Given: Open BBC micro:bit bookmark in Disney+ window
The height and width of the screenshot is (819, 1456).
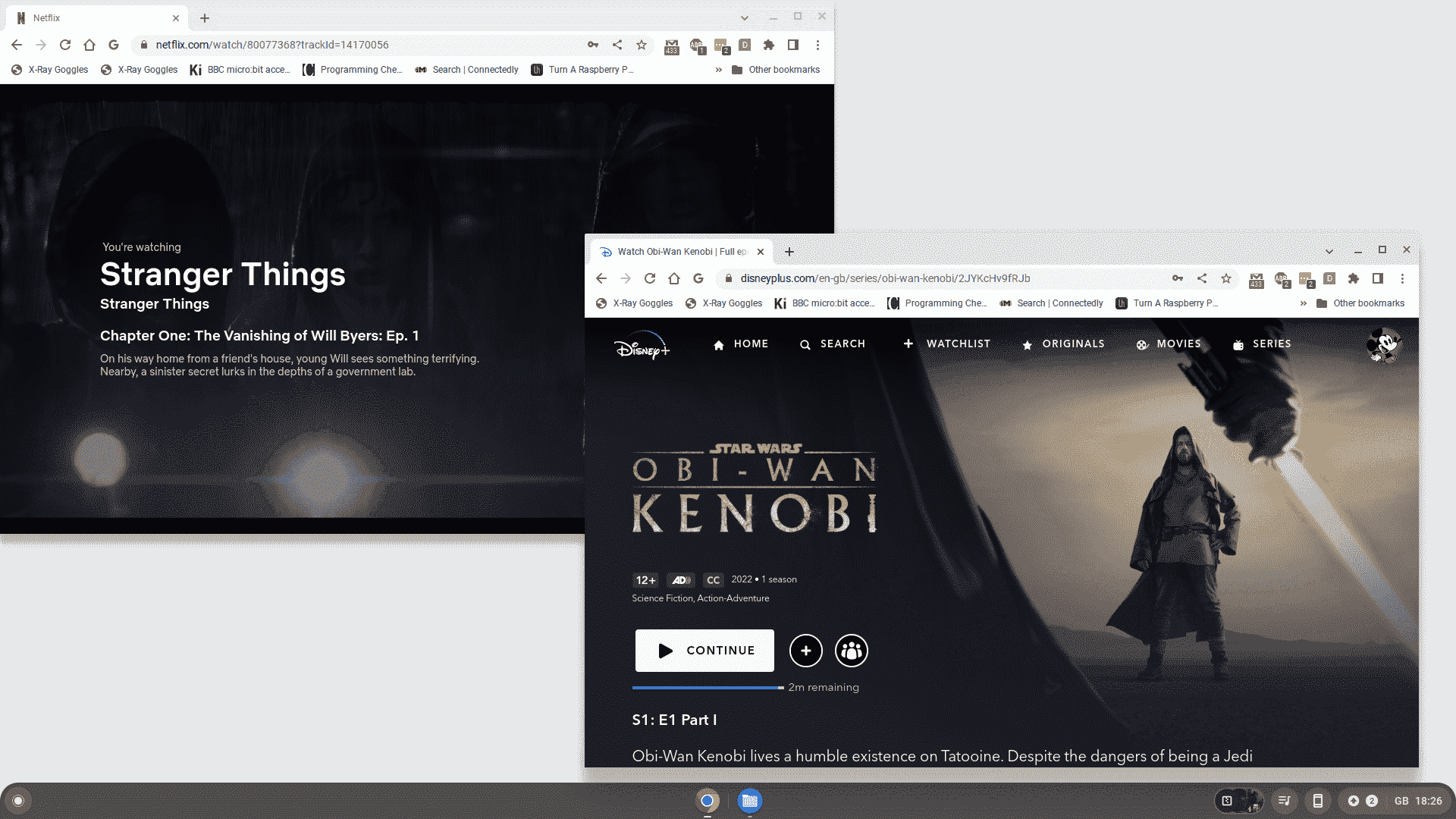Looking at the screenshot, I should click(824, 303).
